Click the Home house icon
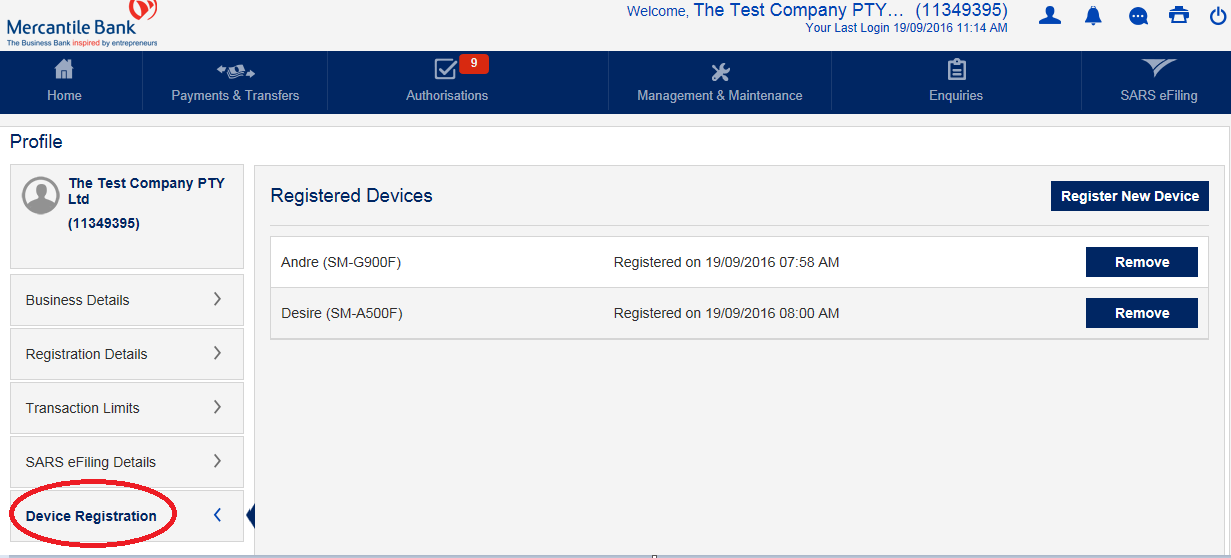The width and height of the screenshot is (1231, 558). [x=64, y=70]
